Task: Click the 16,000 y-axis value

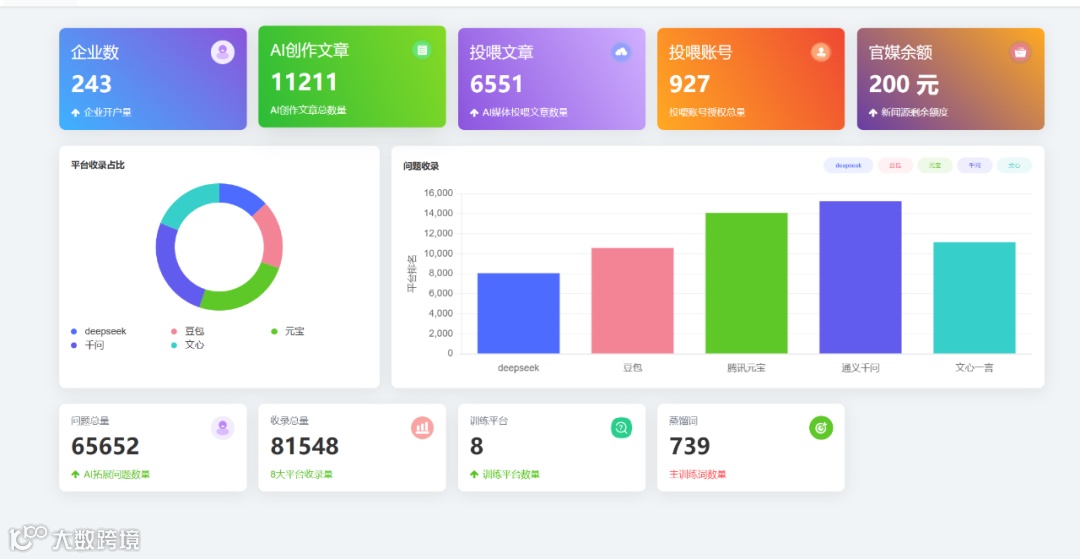Action: coord(439,193)
